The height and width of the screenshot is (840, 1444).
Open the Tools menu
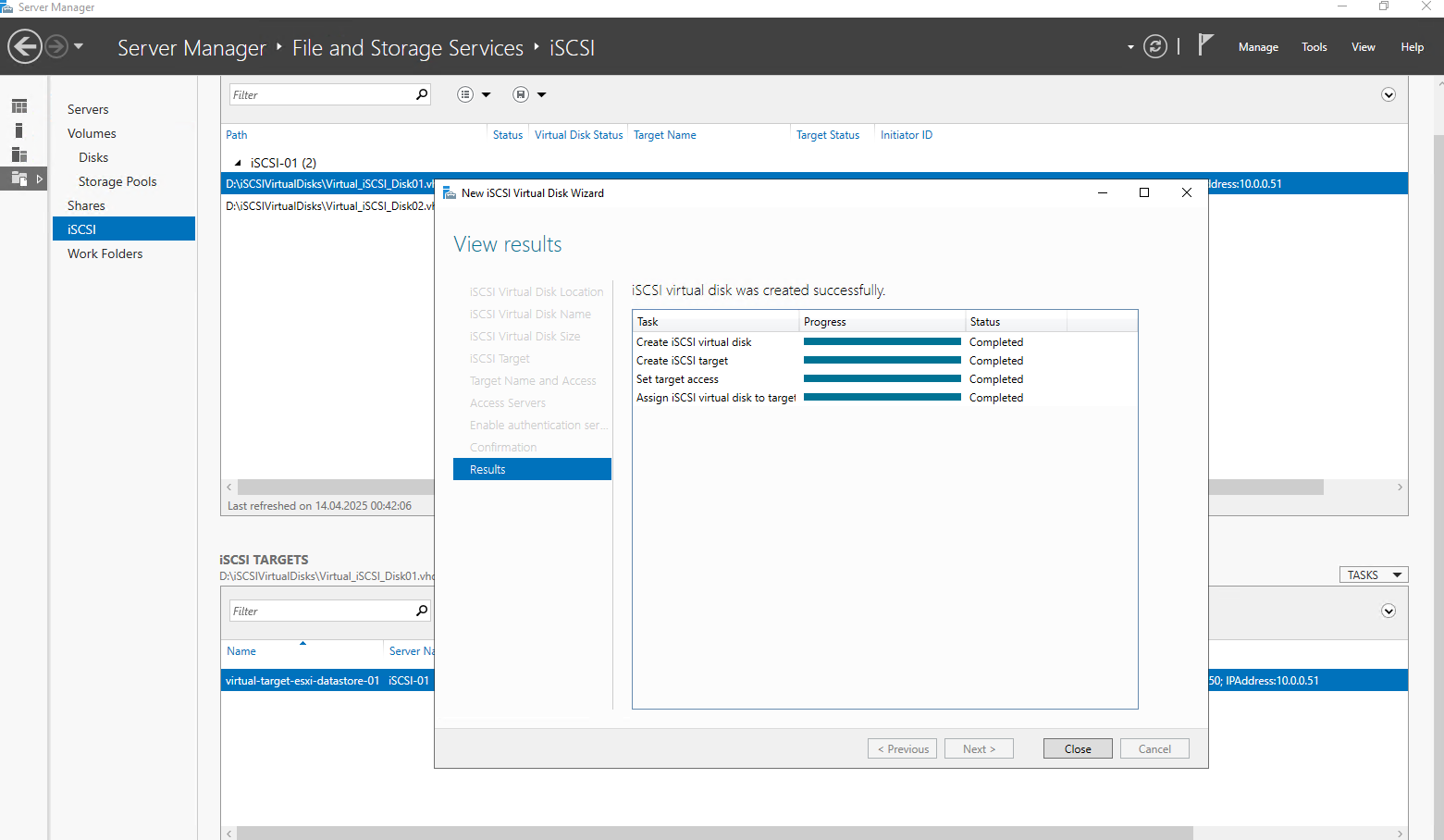(1314, 47)
